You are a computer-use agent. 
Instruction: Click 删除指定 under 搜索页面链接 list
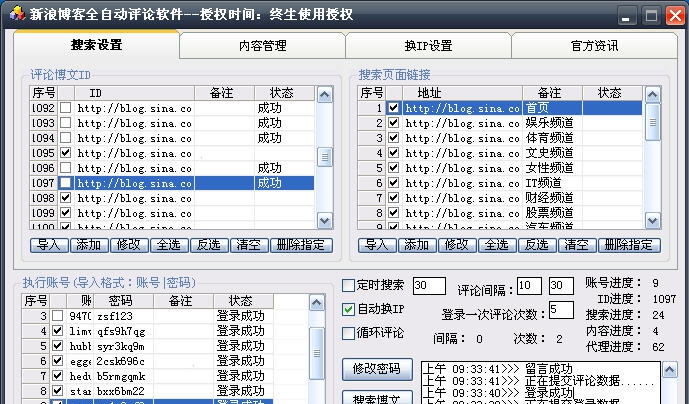click(629, 245)
